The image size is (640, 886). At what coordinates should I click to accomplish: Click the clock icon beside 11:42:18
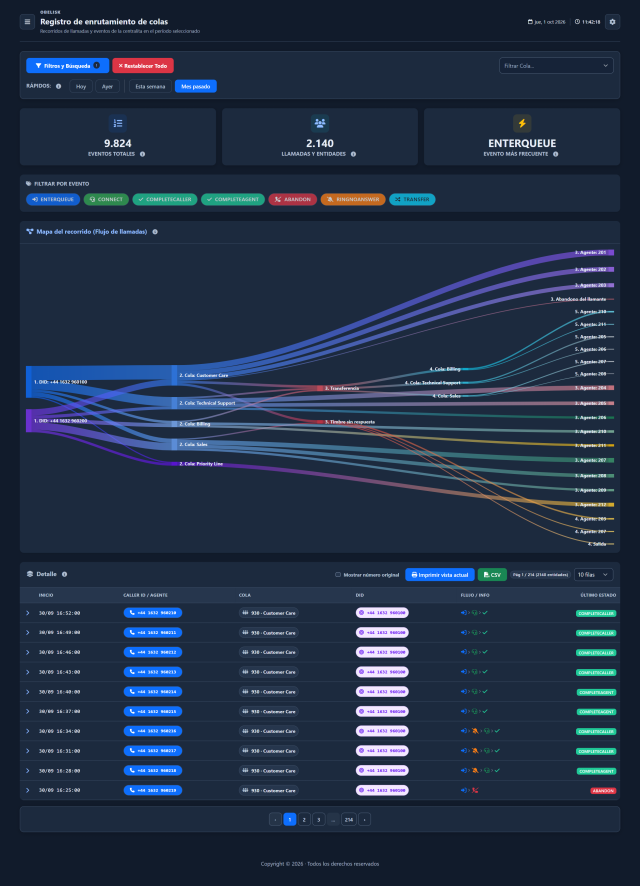tap(577, 22)
